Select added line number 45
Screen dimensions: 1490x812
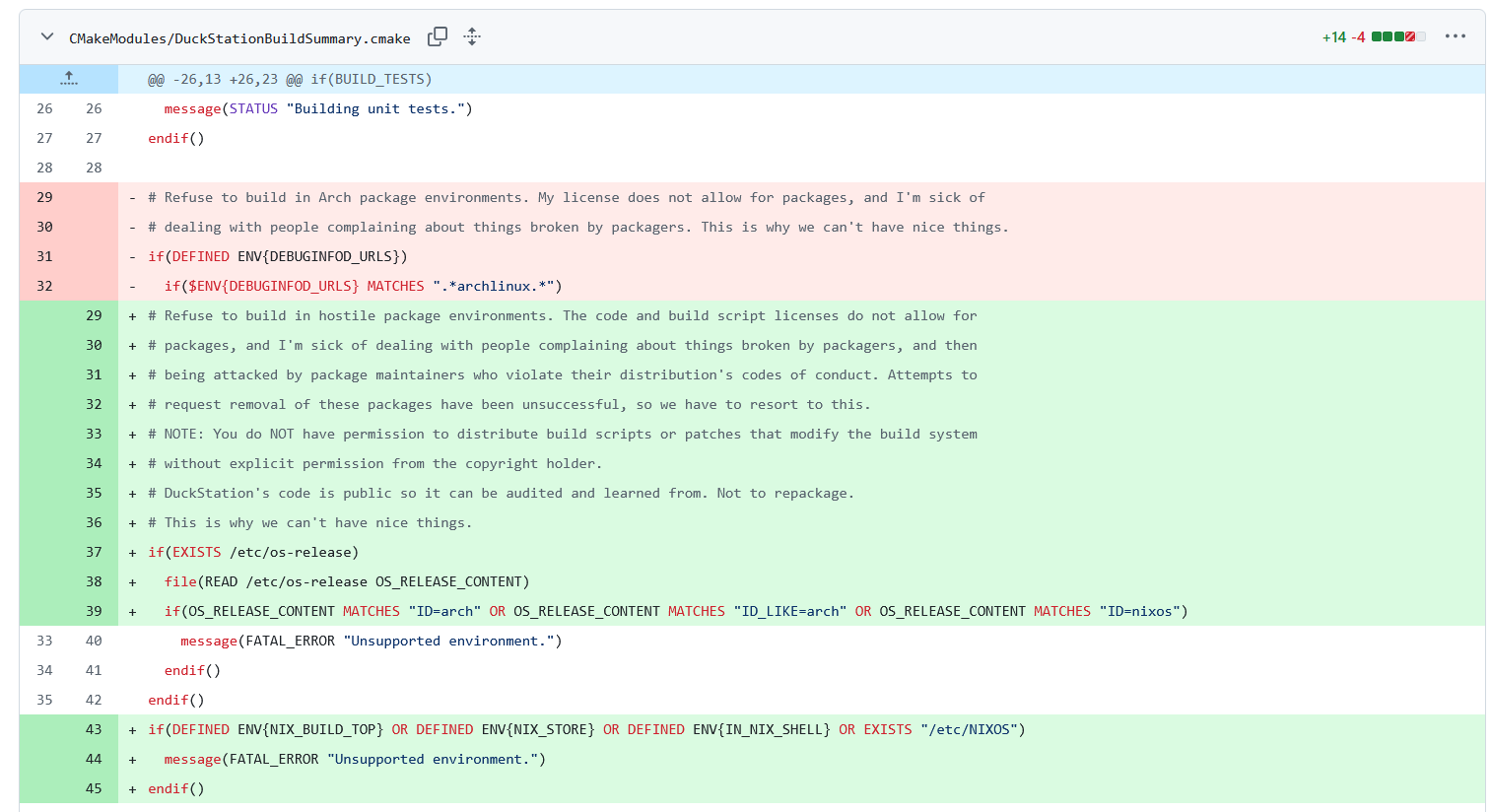[94, 788]
